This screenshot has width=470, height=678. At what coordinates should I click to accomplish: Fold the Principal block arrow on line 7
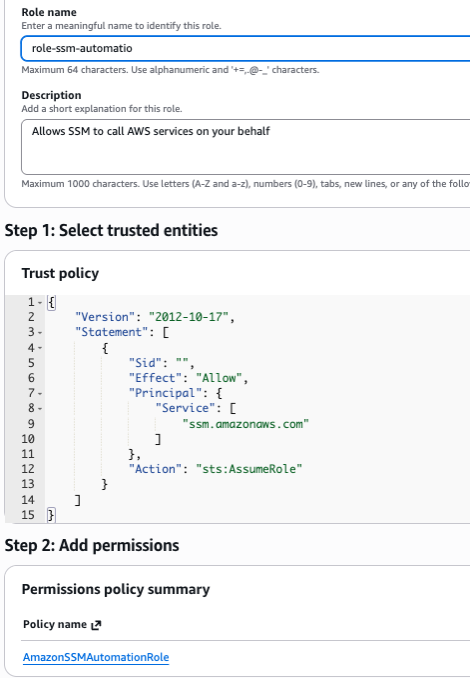(40, 393)
